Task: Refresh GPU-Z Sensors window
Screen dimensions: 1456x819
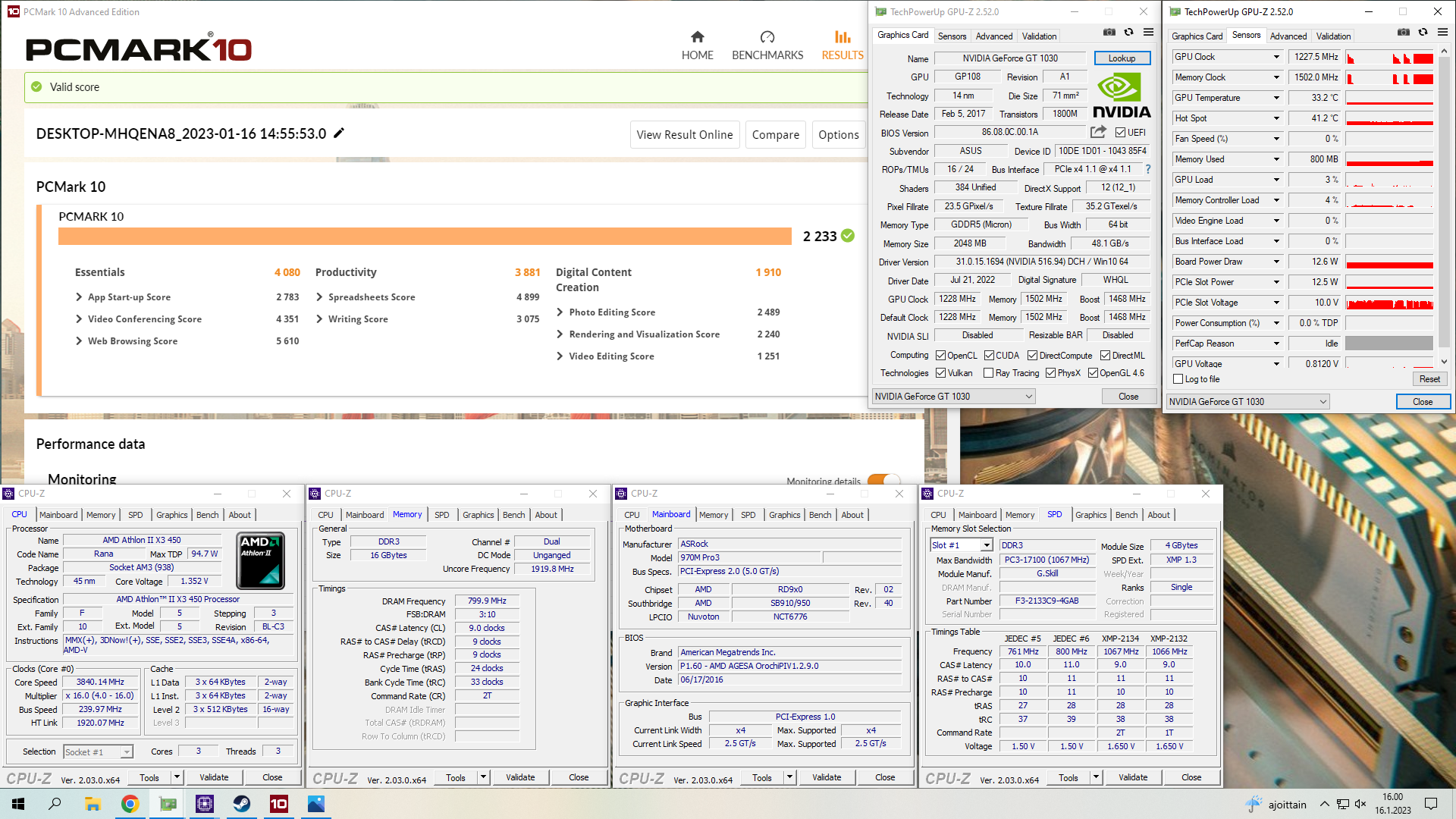Action: tap(1423, 33)
